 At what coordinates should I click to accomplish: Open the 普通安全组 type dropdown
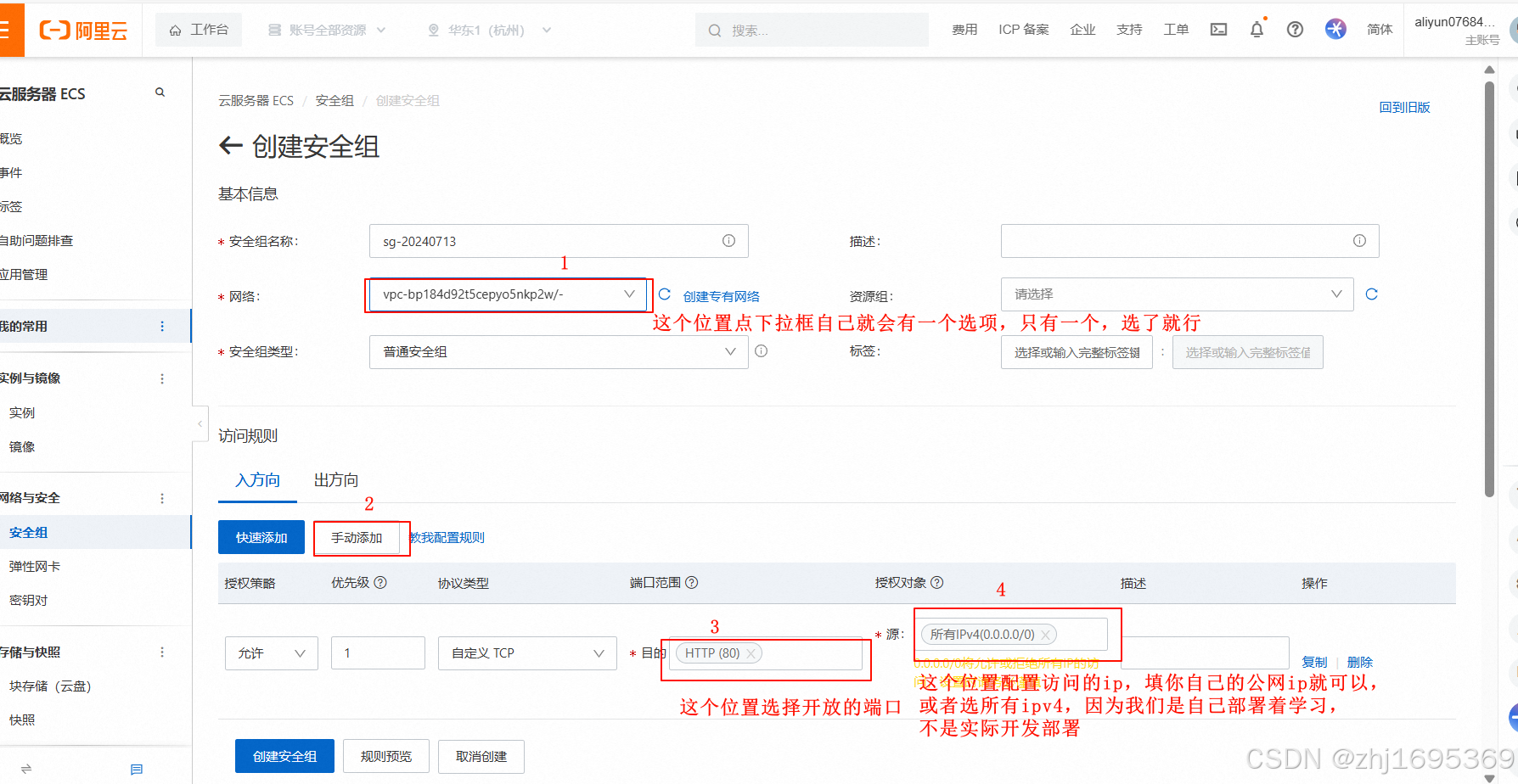pos(559,352)
